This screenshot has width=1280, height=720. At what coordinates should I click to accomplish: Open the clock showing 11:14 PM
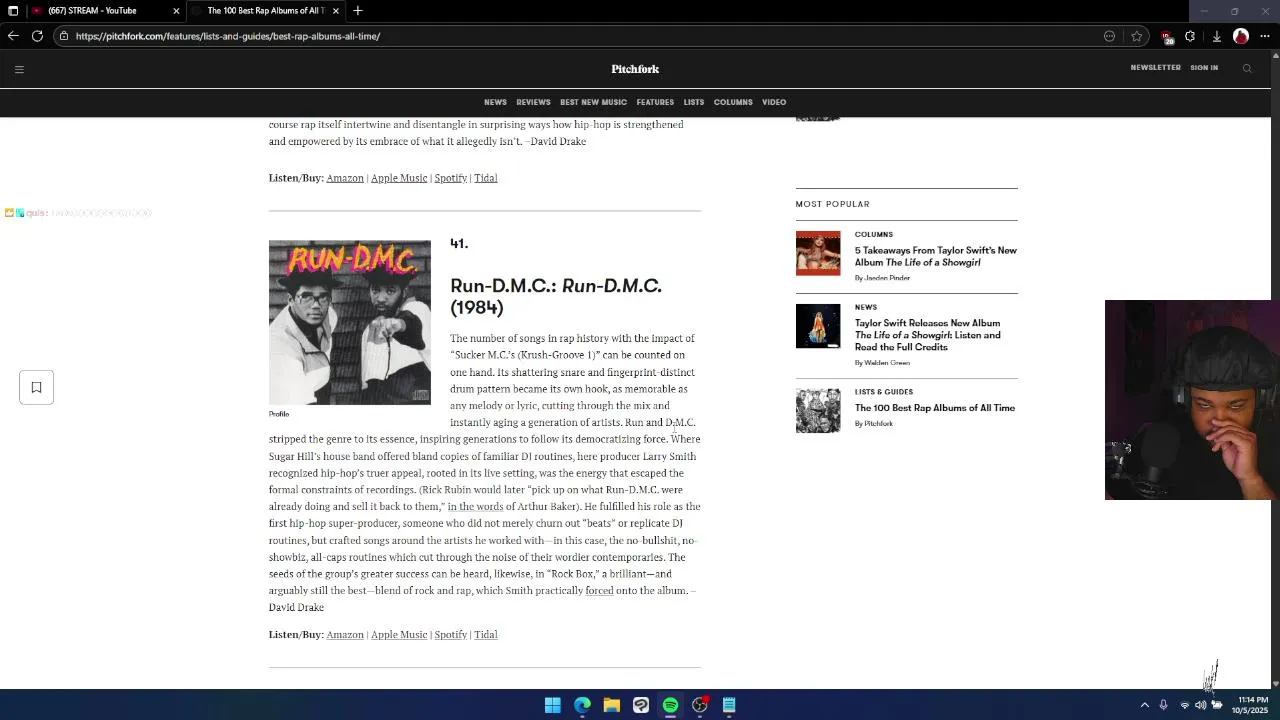(1252, 705)
